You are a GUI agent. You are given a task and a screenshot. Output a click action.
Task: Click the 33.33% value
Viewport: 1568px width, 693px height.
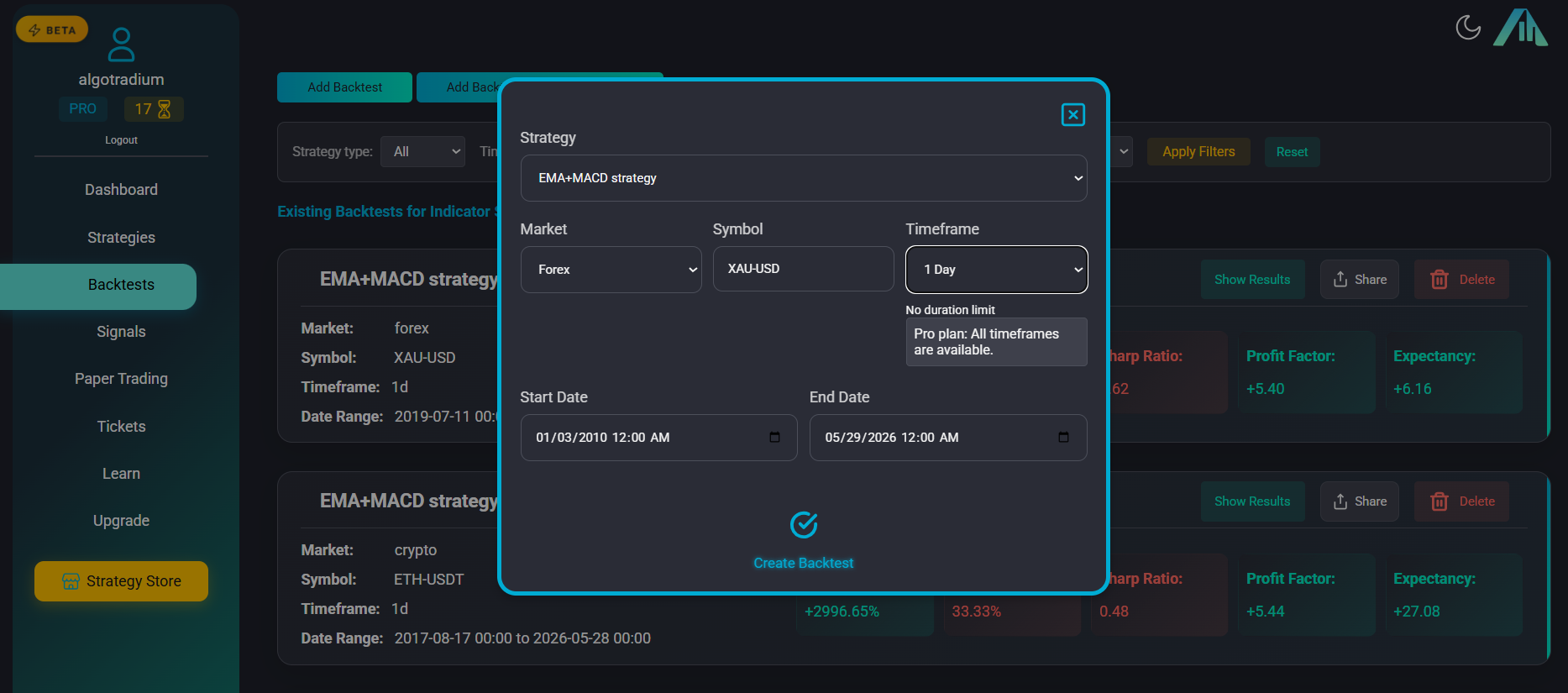(x=976, y=612)
